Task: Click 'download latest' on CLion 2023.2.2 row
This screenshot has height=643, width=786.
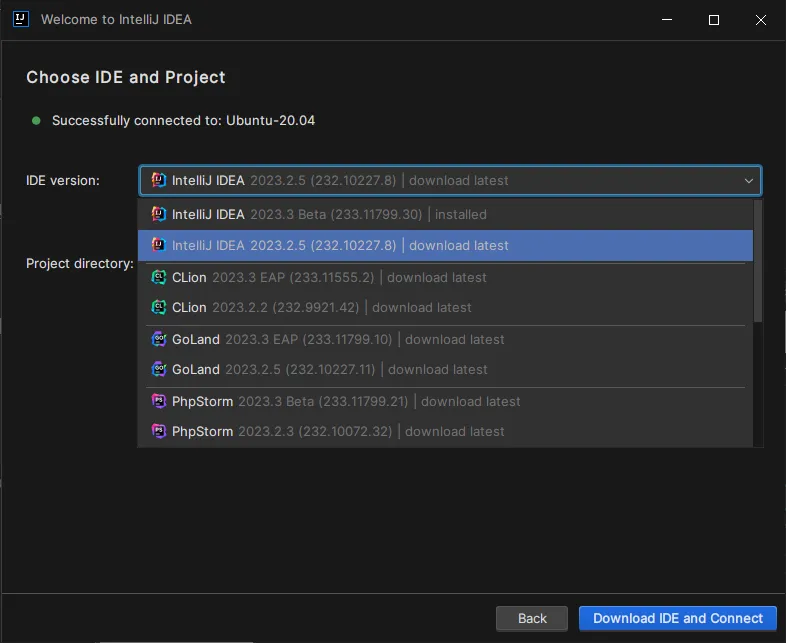Action: [422, 307]
